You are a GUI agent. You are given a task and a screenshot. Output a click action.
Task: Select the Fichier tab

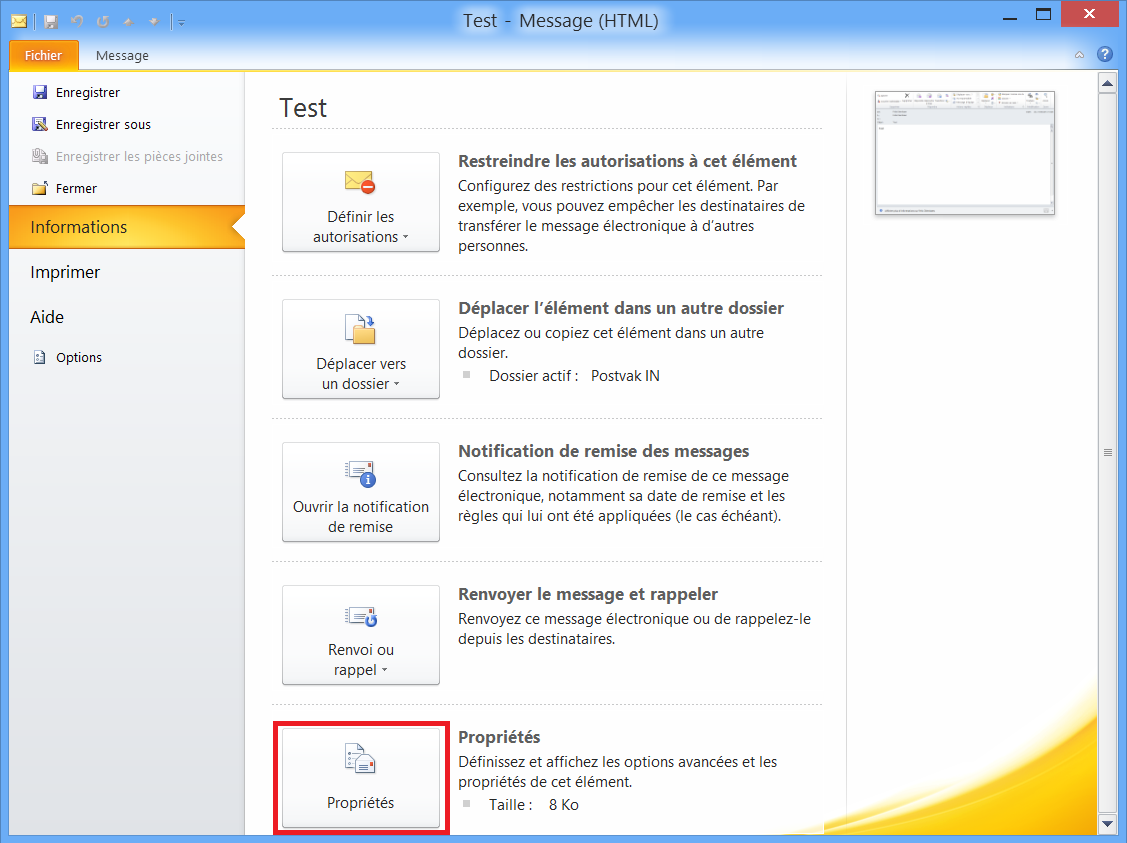coord(43,56)
